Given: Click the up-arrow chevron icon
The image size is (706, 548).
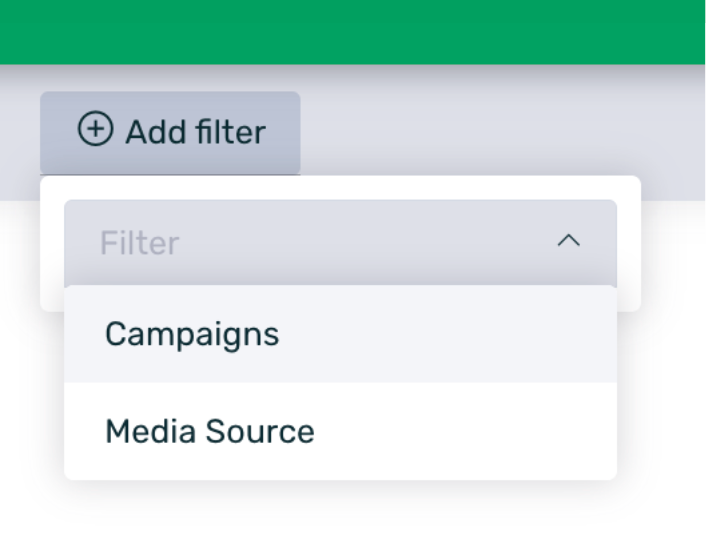Looking at the screenshot, I should [568, 241].
